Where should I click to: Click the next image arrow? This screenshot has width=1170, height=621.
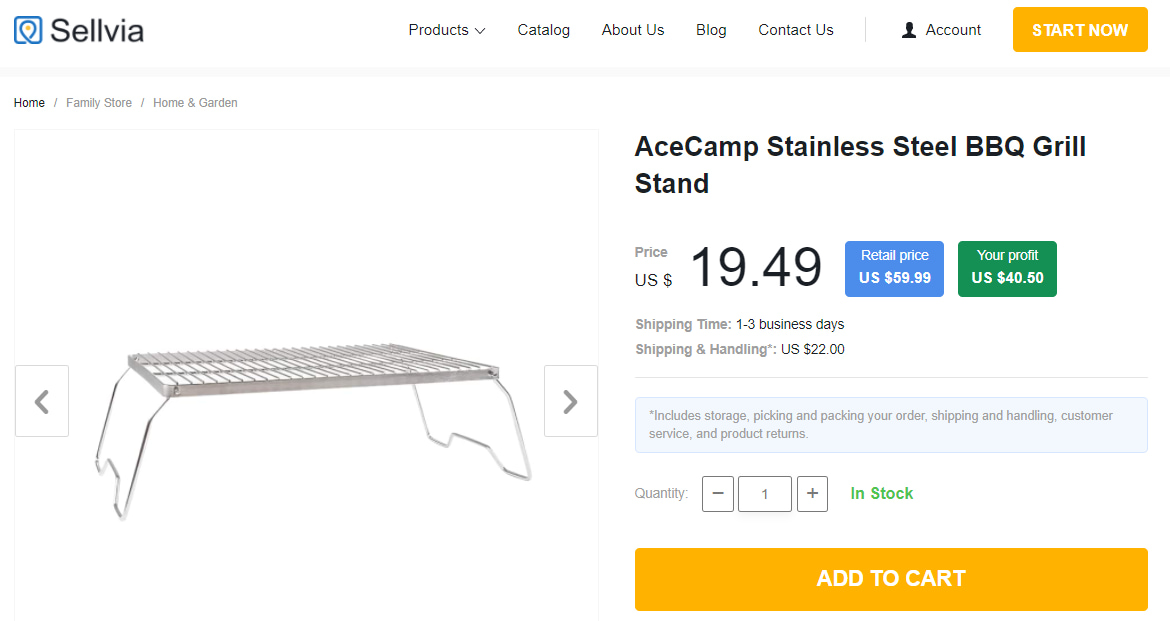pyautogui.click(x=570, y=400)
